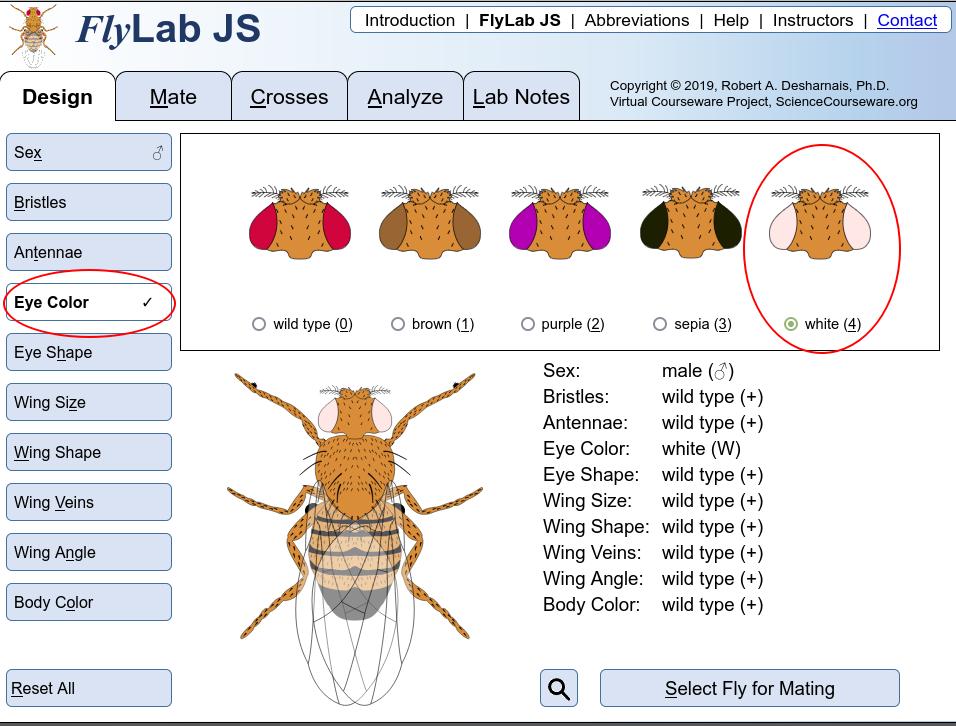Click the white eye fly head image
Image resolution: width=956 pixels, height=726 pixels.
click(x=820, y=222)
